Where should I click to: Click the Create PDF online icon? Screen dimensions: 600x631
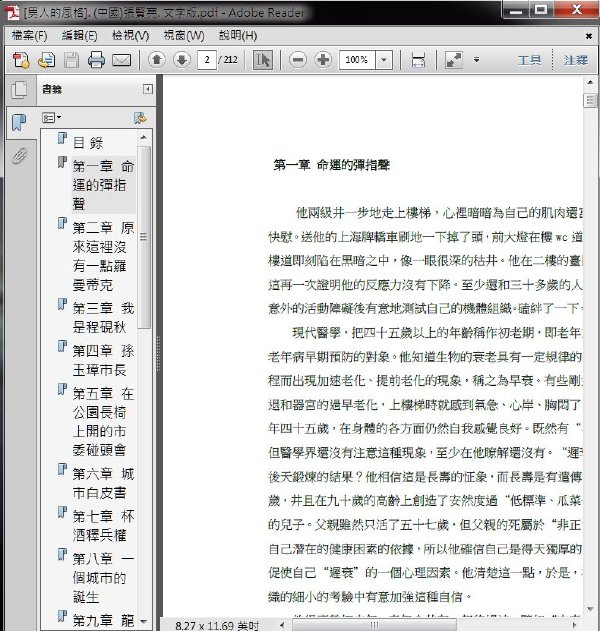(x=21, y=60)
